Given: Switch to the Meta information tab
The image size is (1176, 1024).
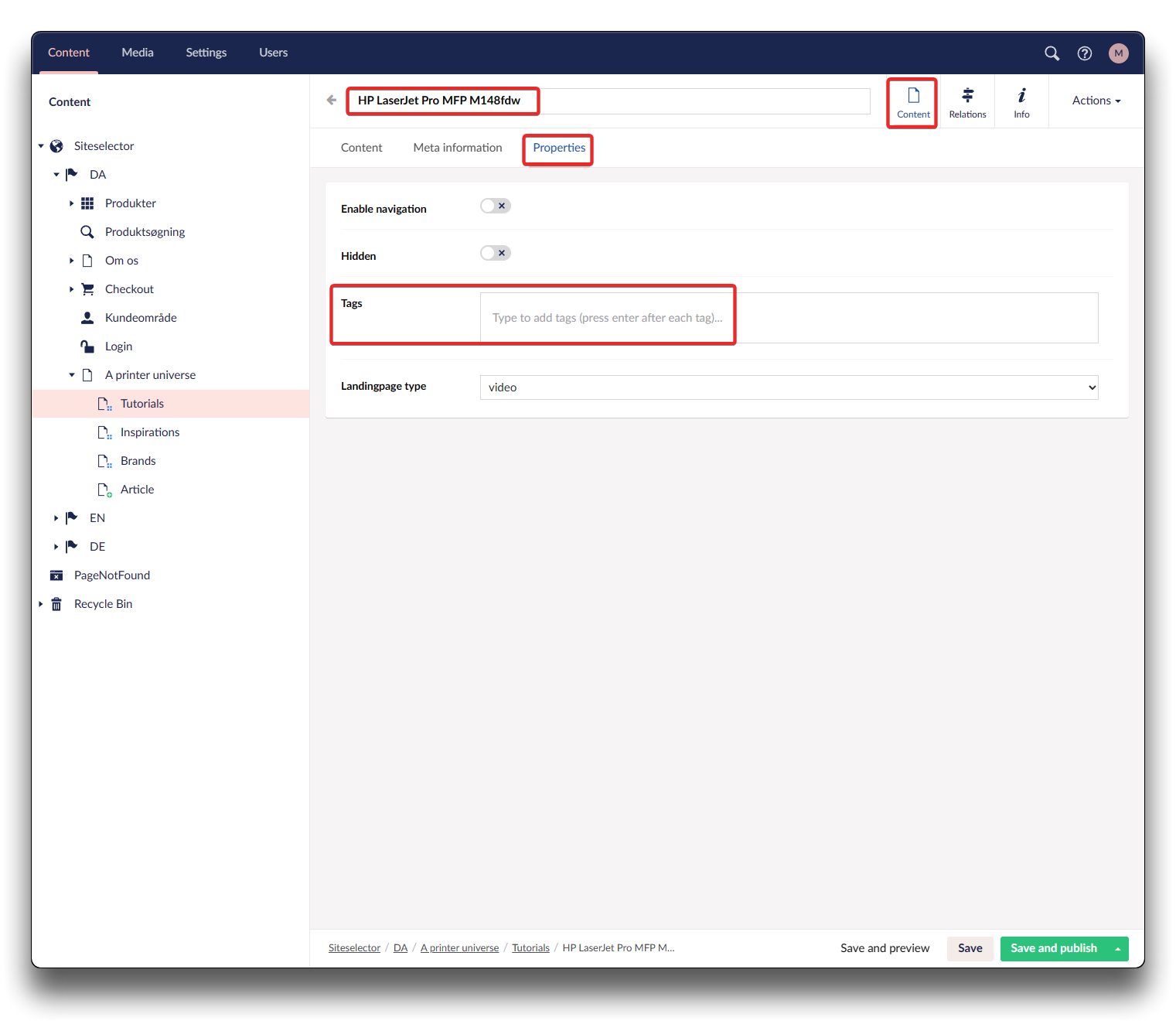Looking at the screenshot, I should [458, 148].
